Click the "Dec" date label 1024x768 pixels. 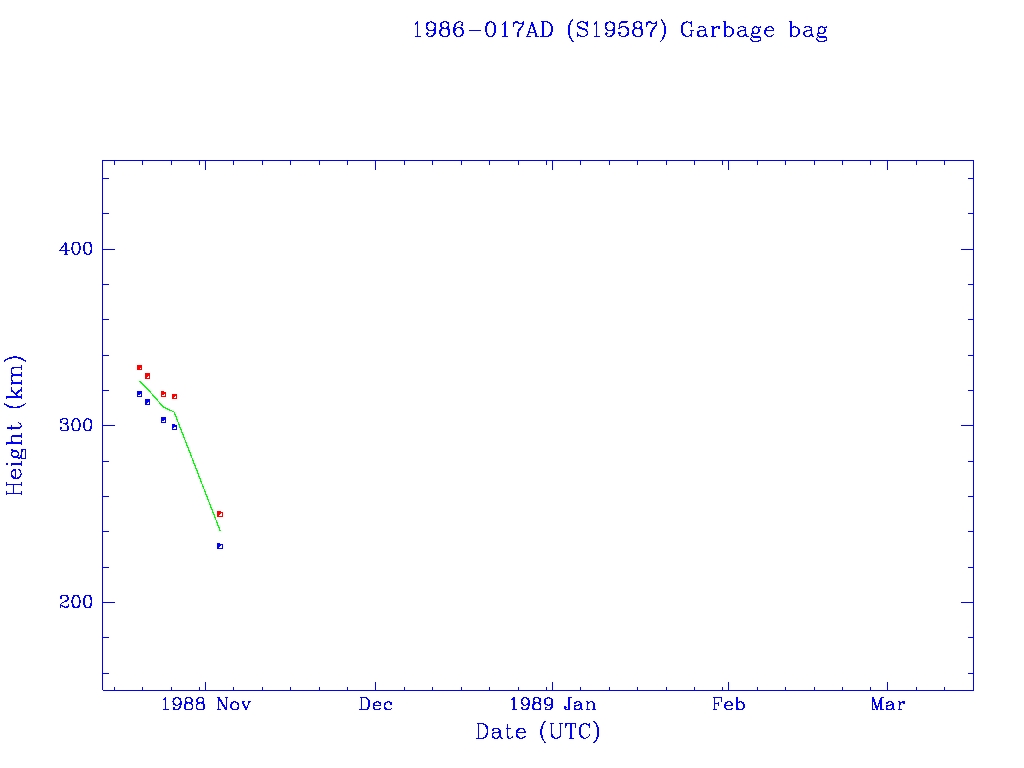click(x=376, y=704)
